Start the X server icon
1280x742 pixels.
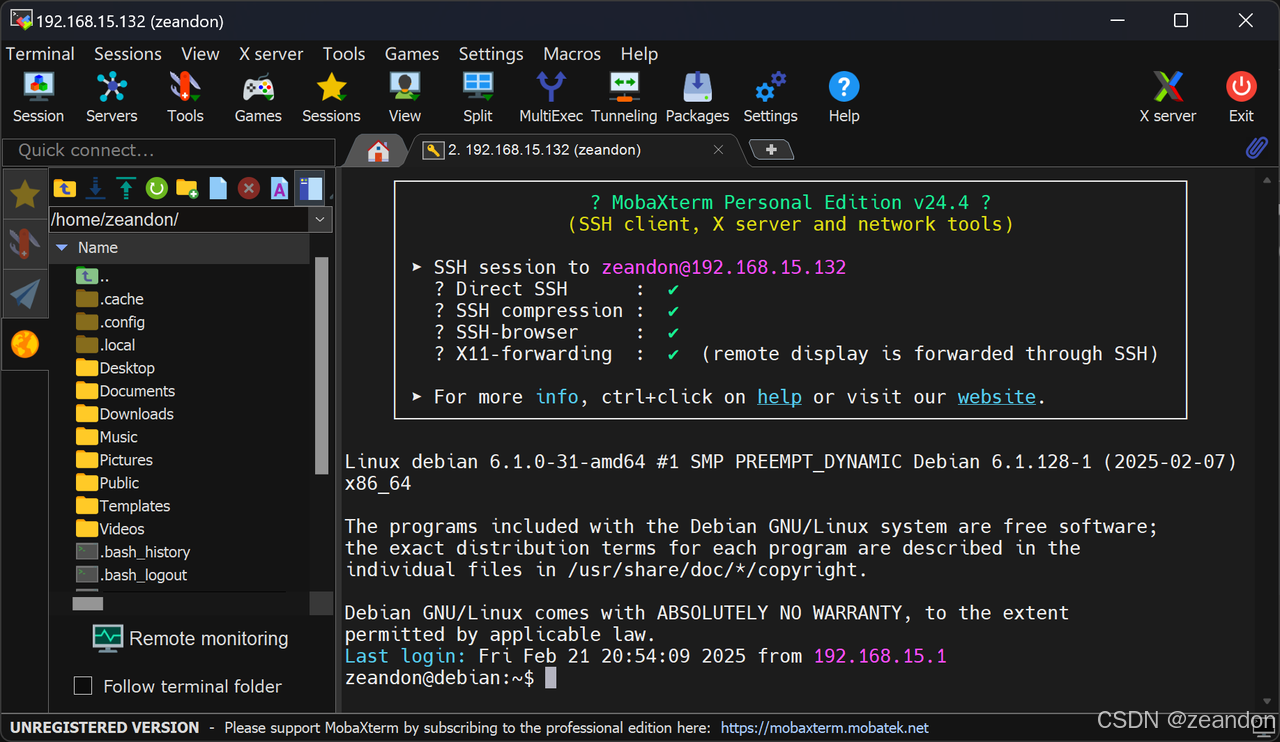pyautogui.click(x=1168, y=97)
